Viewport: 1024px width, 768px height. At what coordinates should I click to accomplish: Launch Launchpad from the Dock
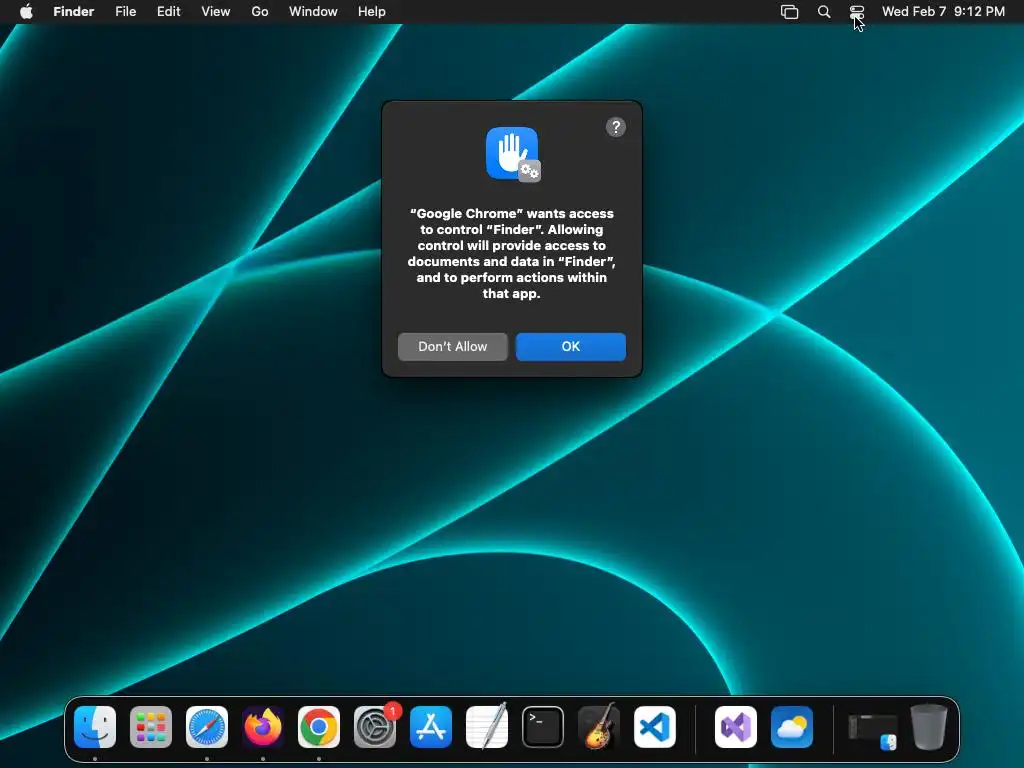(151, 727)
